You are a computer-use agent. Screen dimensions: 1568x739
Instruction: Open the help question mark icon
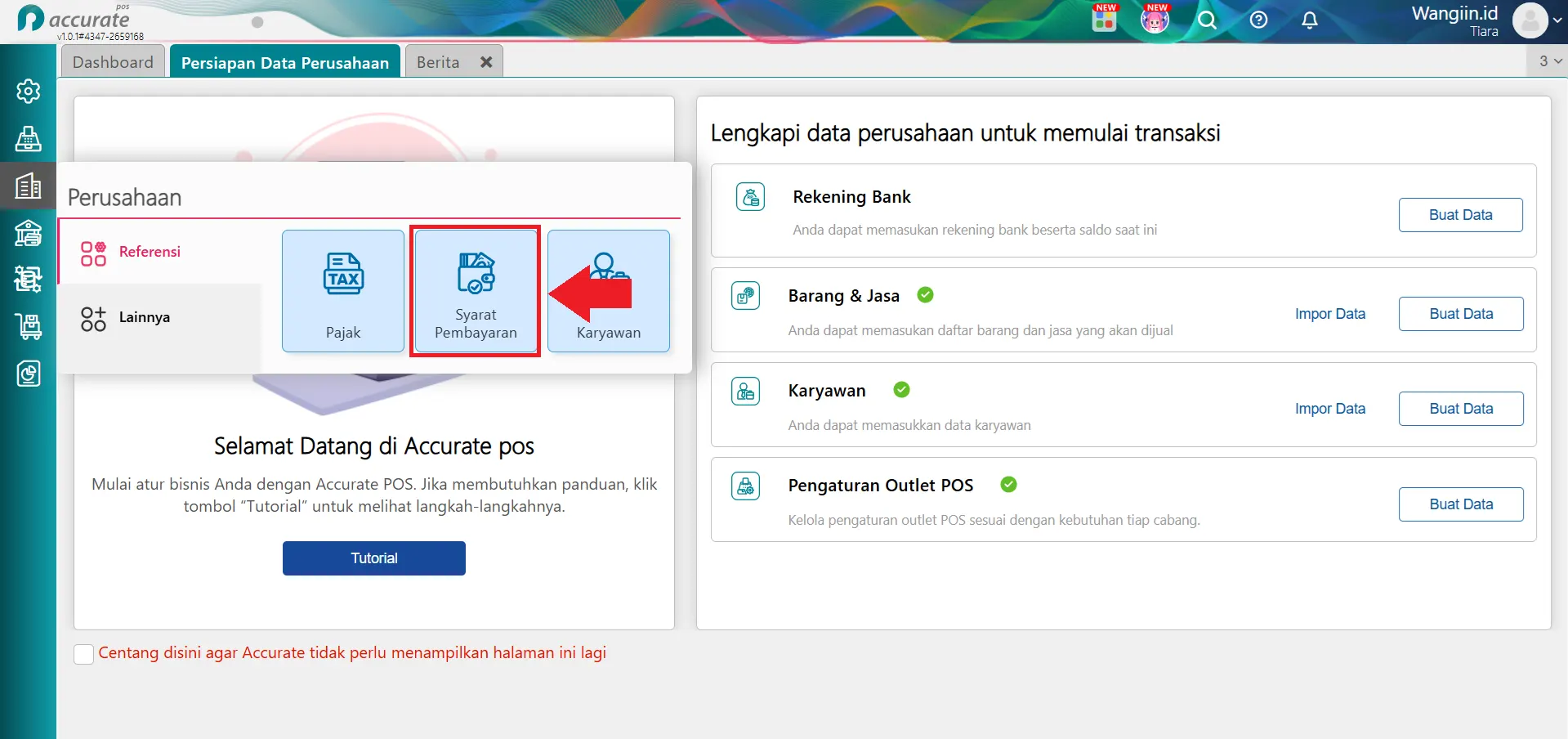[x=1258, y=20]
